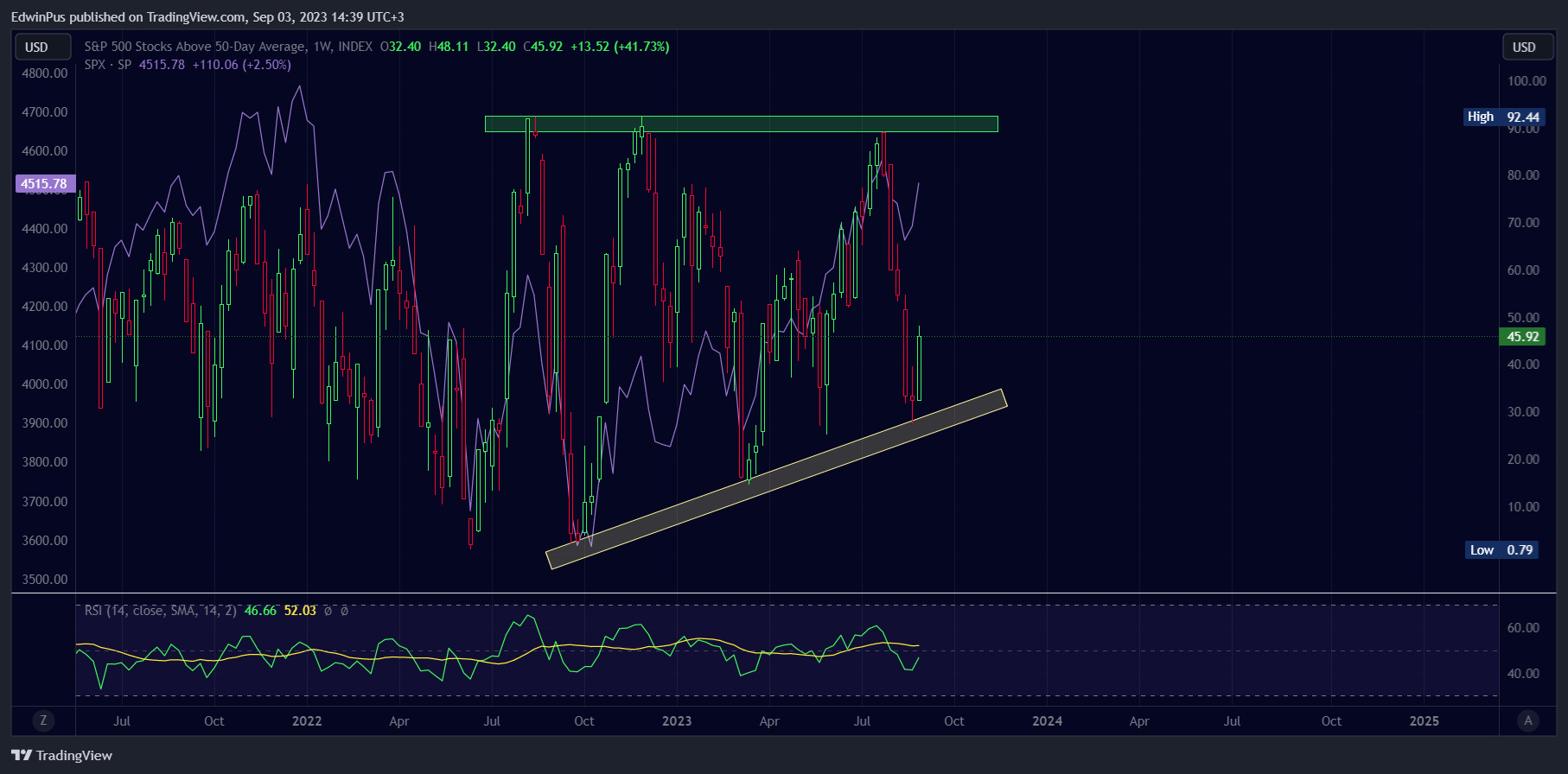Click the 2023 label on time axis
The width and height of the screenshot is (1568, 774).
(x=677, y=721)
